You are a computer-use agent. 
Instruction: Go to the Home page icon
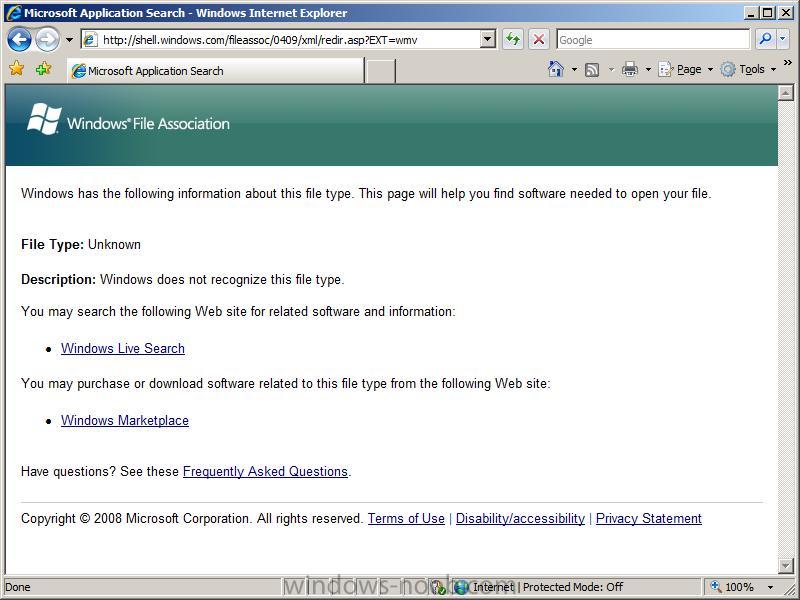click(x=556, y=69)
